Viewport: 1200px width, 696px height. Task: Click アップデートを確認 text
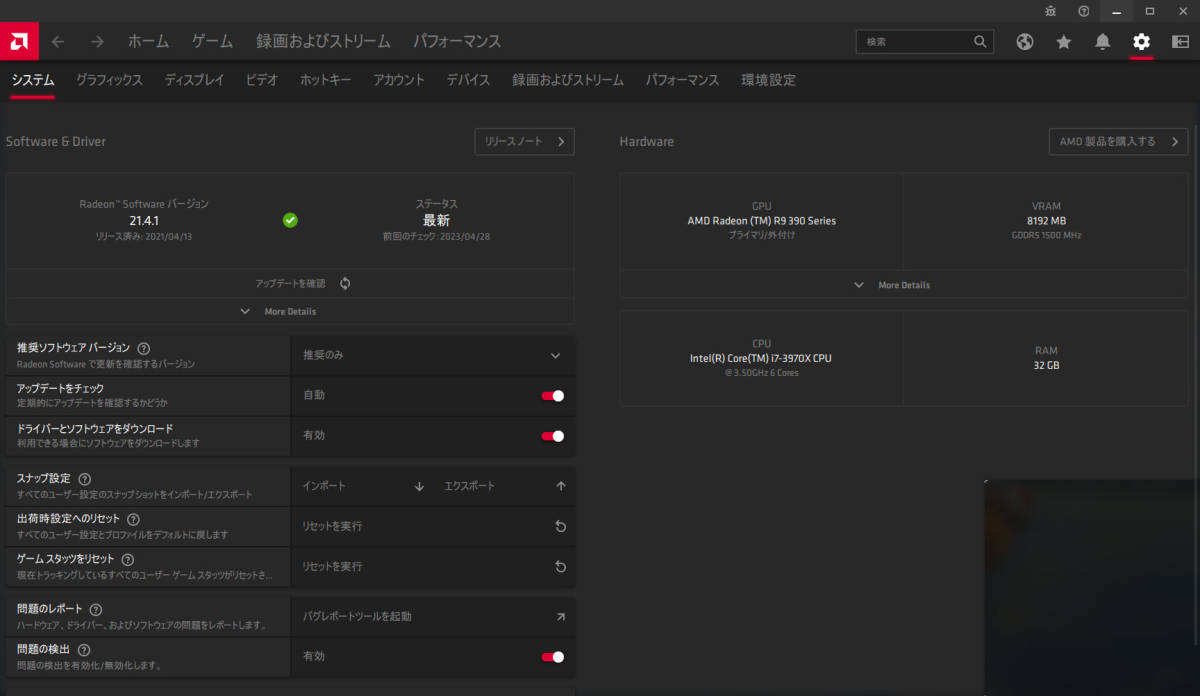(x=290, y=283)
